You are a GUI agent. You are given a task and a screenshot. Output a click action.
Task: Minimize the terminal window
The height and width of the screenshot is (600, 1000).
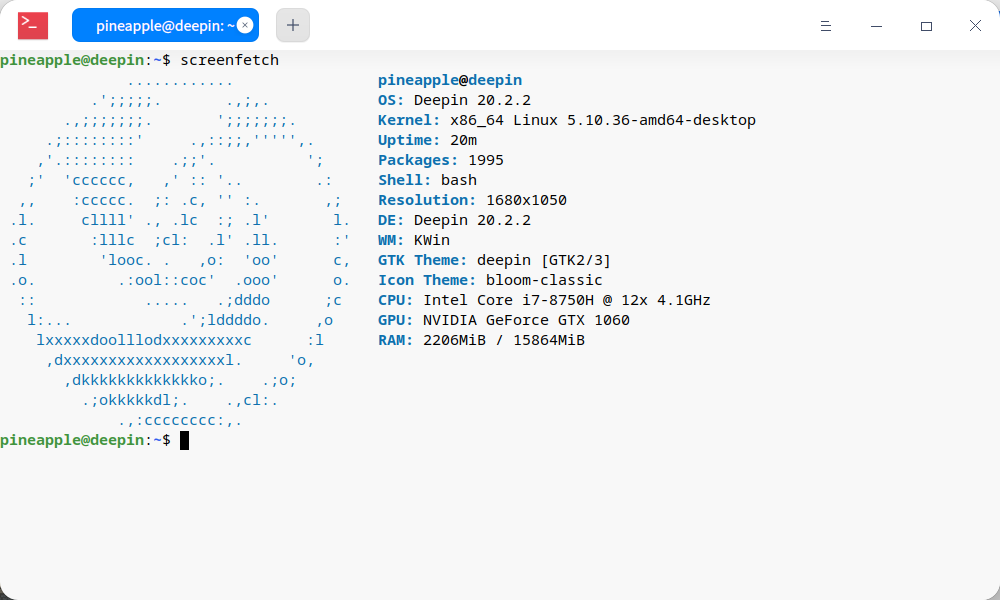(876, 26)
